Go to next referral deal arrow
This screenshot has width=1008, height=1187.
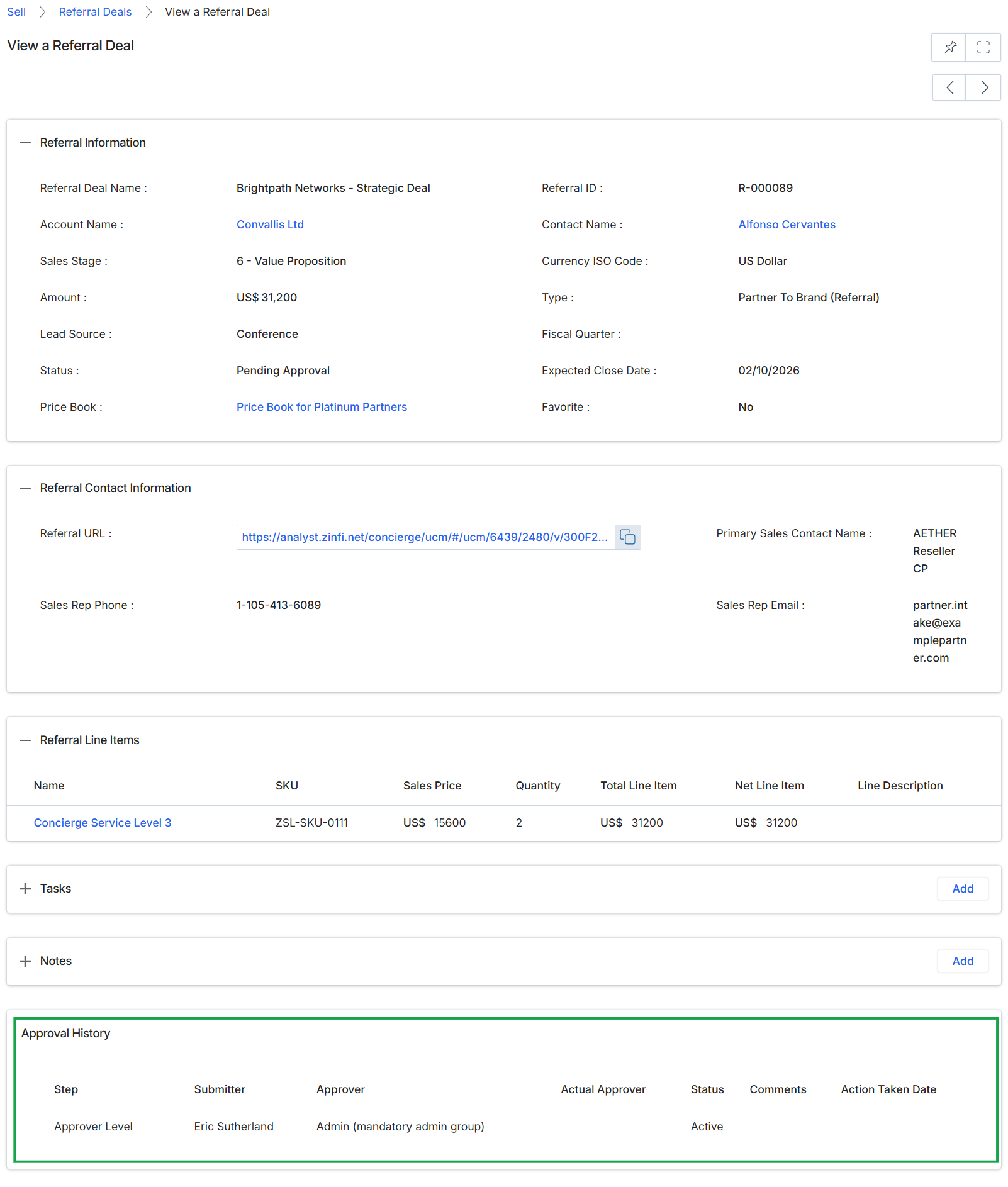coord(983,87)
